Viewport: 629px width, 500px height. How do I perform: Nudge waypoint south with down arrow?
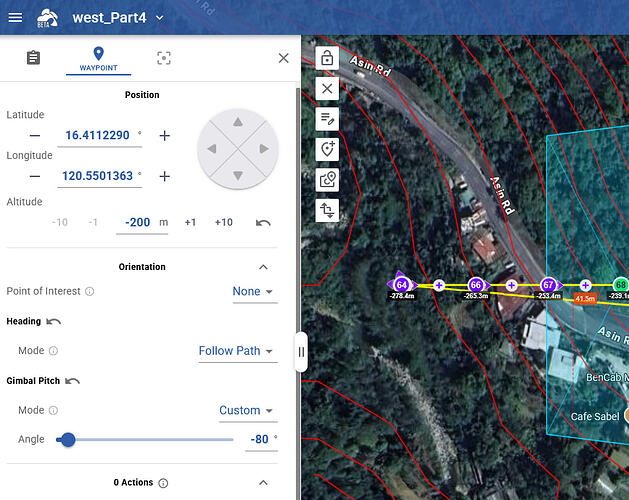click(238, 175)
